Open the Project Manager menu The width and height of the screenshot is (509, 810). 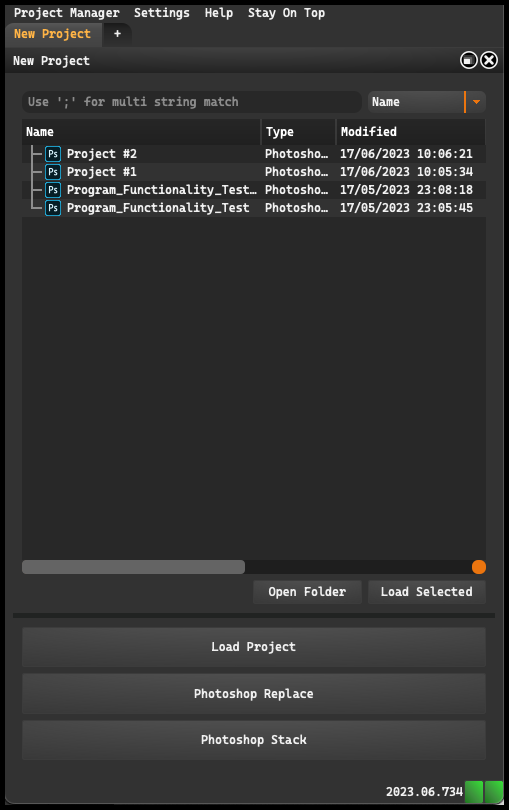pyautogui.click(x=67, y=13)
